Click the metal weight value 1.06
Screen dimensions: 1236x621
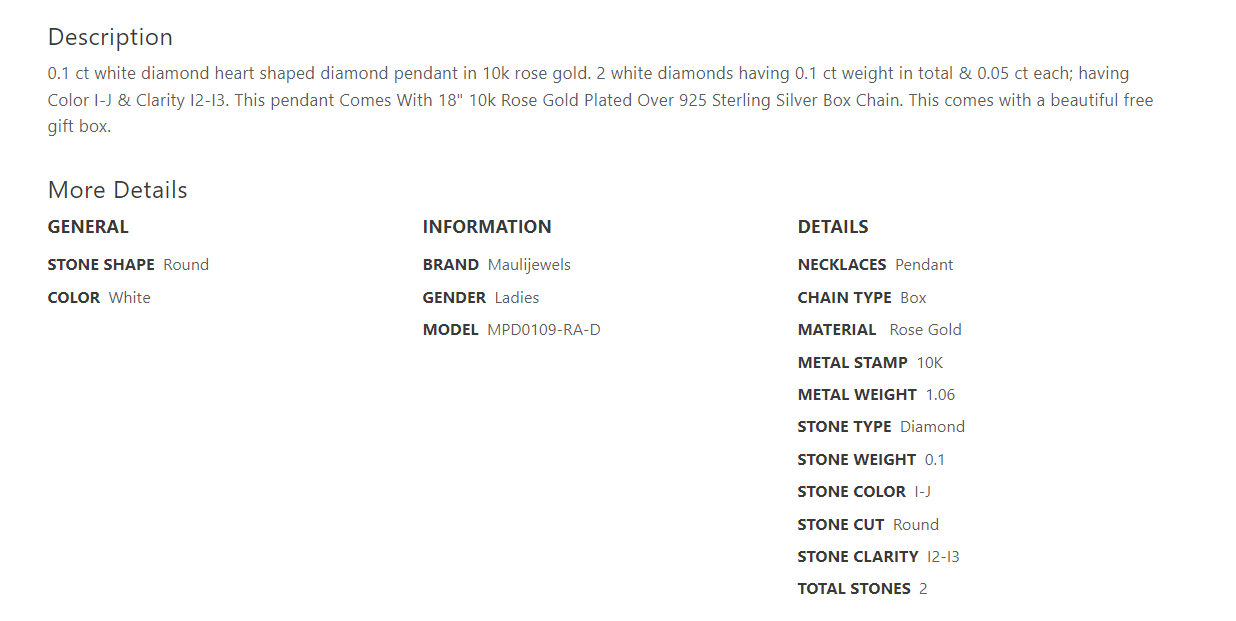(x=940, y=395)
